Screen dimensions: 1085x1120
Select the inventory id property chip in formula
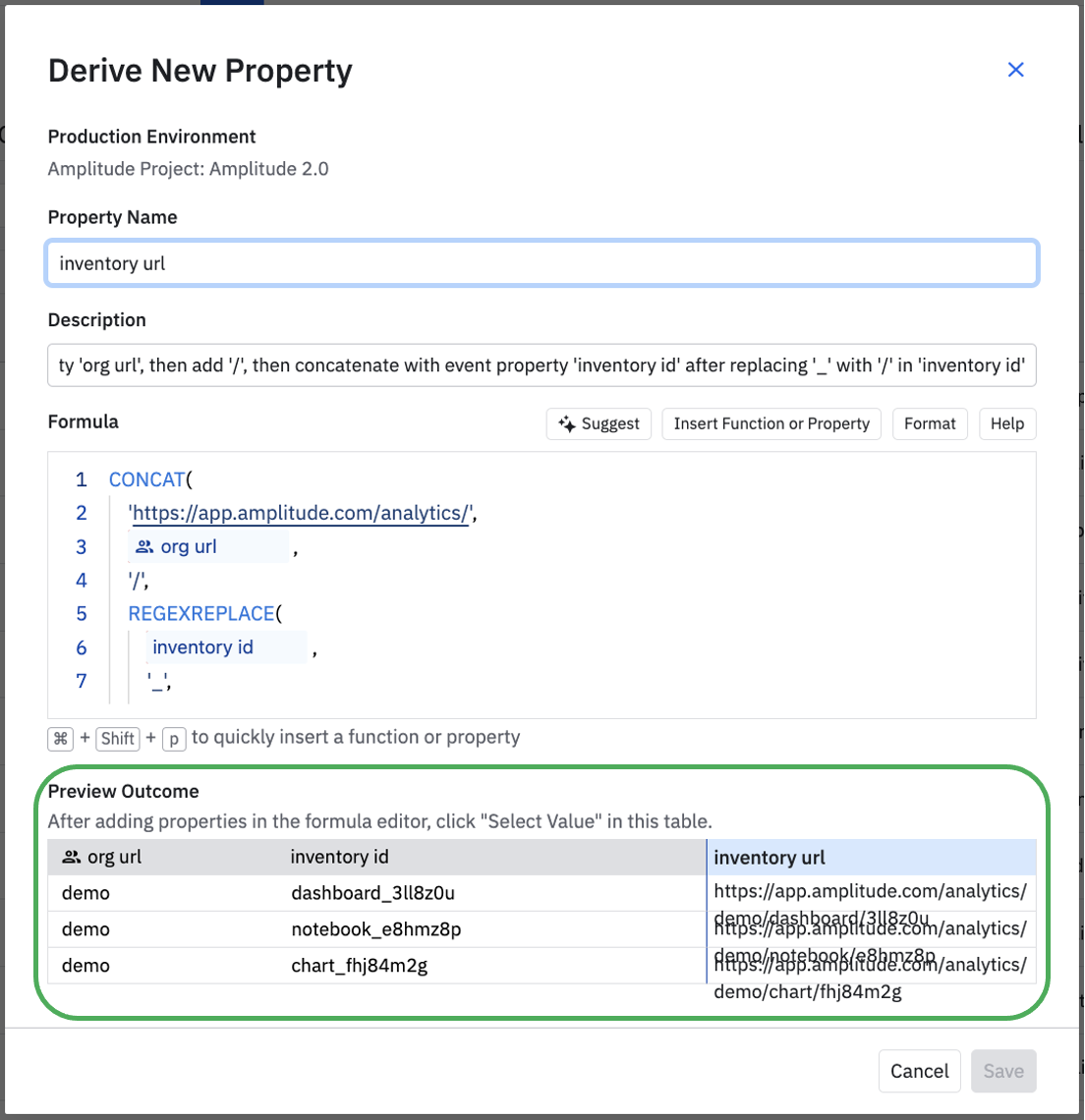coord(227,647)
